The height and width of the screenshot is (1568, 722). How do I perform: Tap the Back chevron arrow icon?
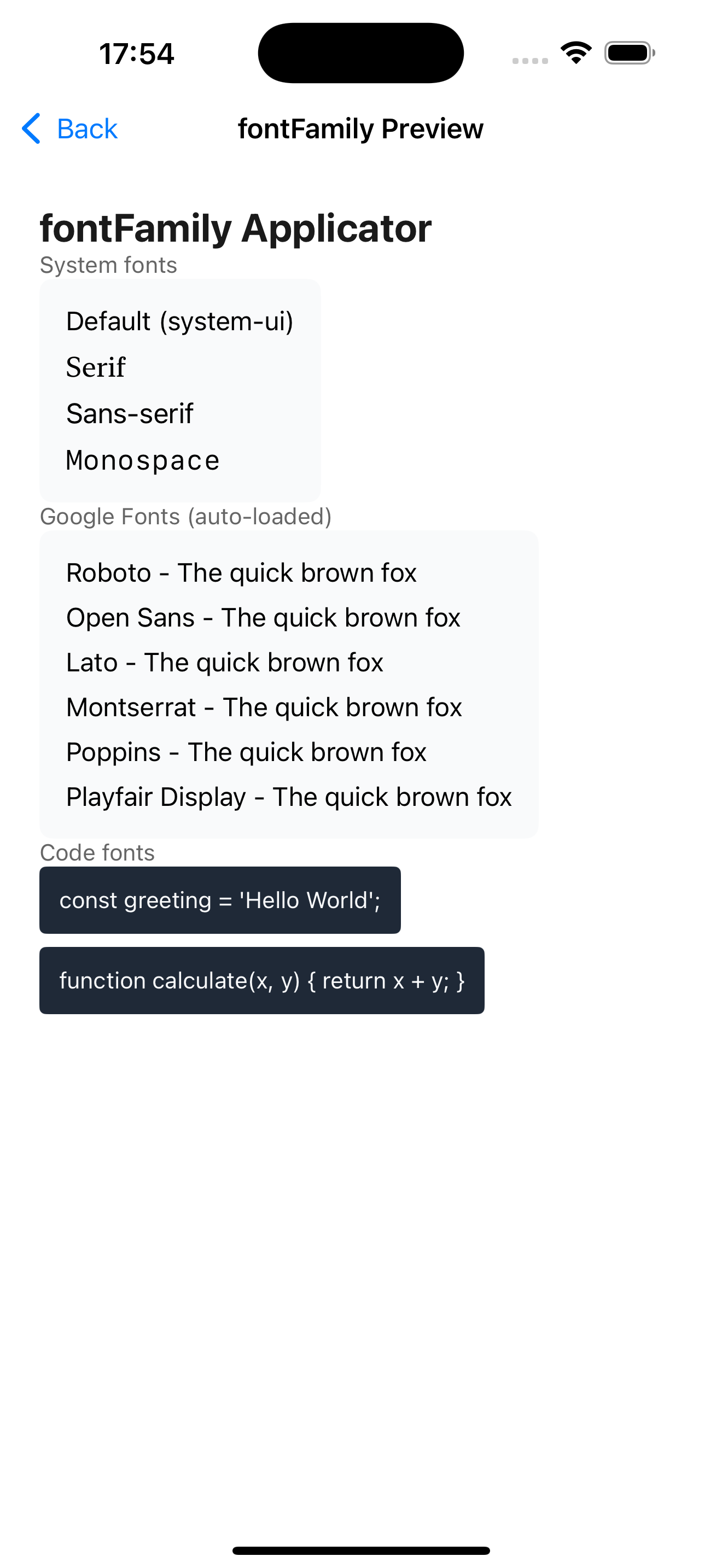coord(31,128)
